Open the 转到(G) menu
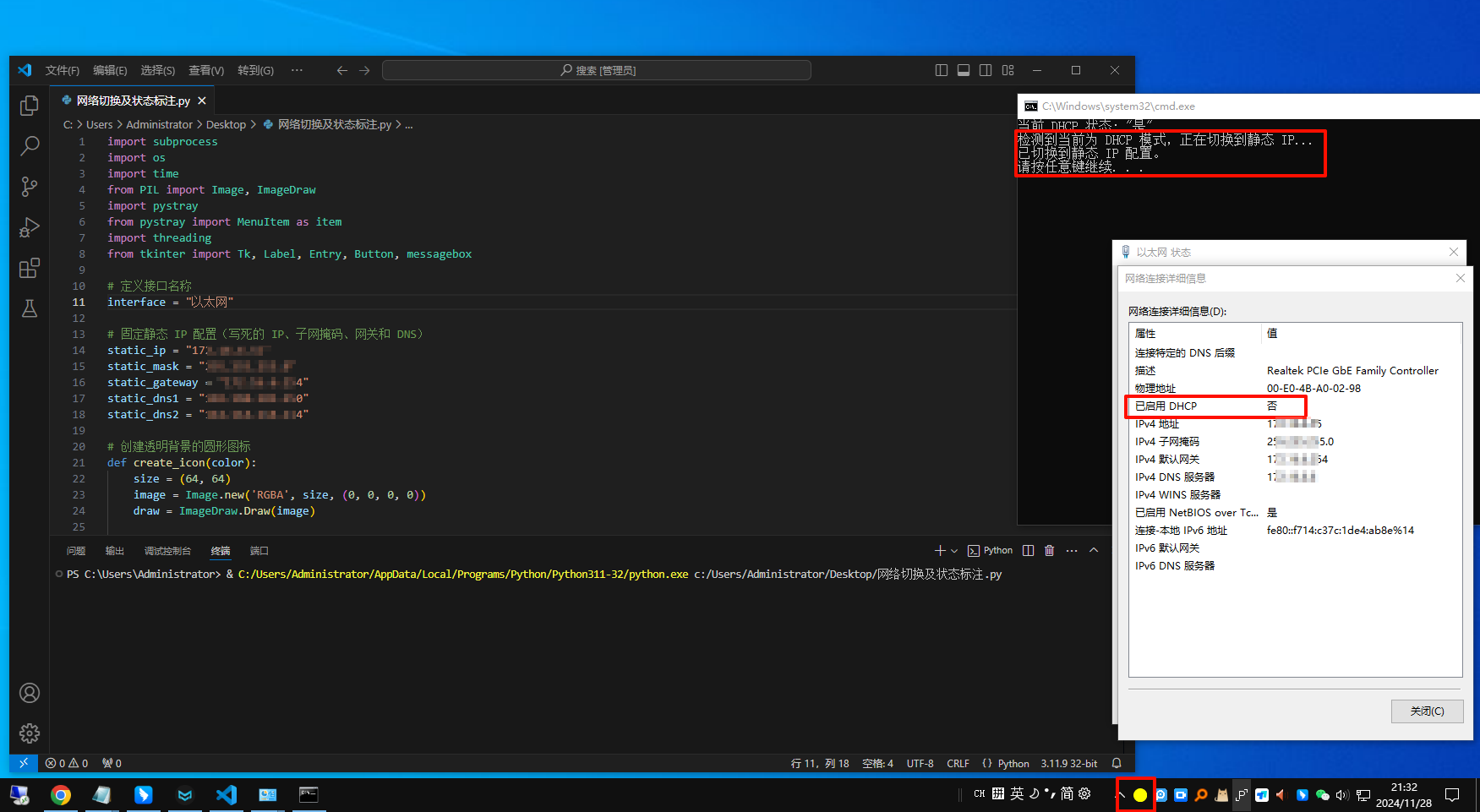 point(255,70)
